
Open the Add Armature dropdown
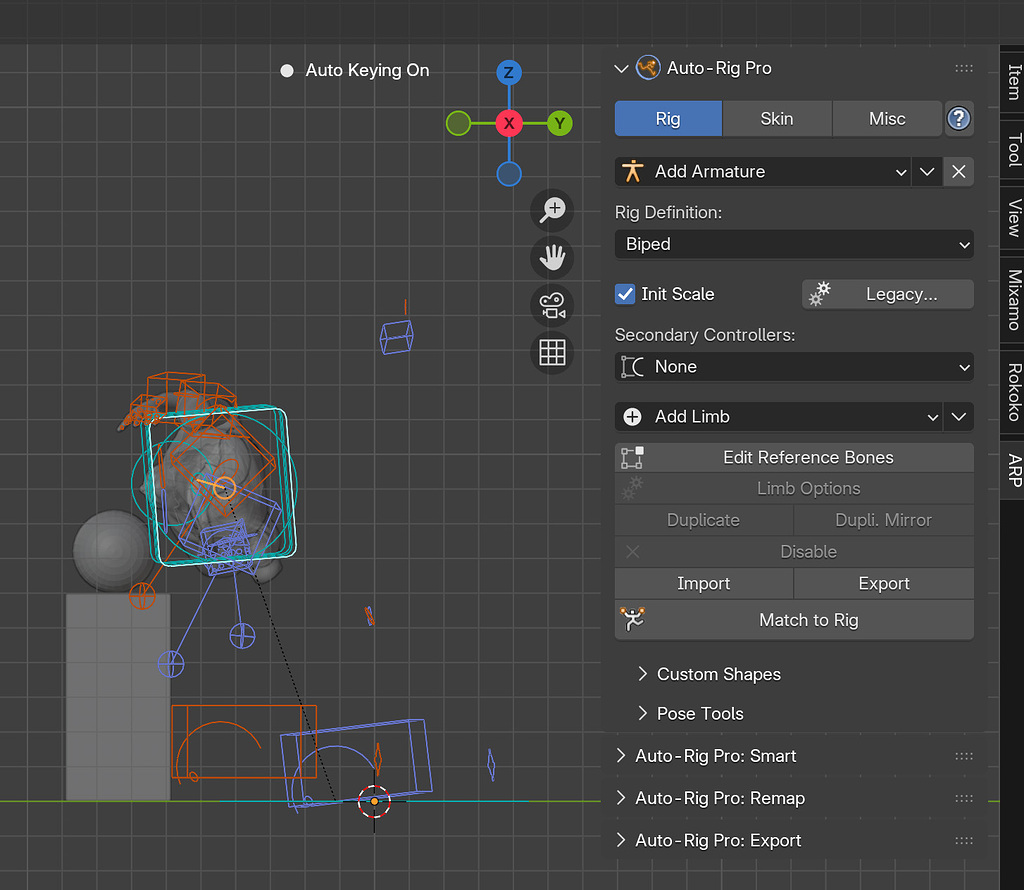pyautogui.click(x=763, y=172)
